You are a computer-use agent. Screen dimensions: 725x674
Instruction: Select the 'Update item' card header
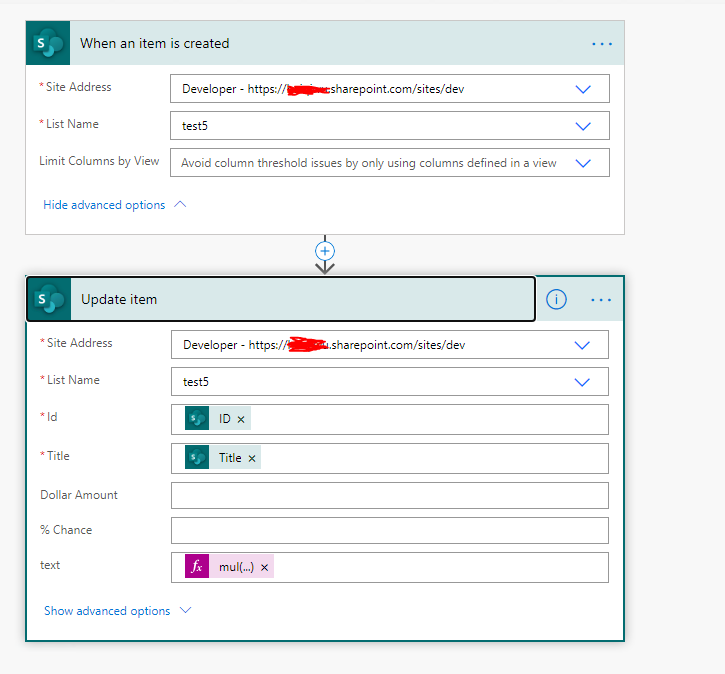tap(281, 299)
